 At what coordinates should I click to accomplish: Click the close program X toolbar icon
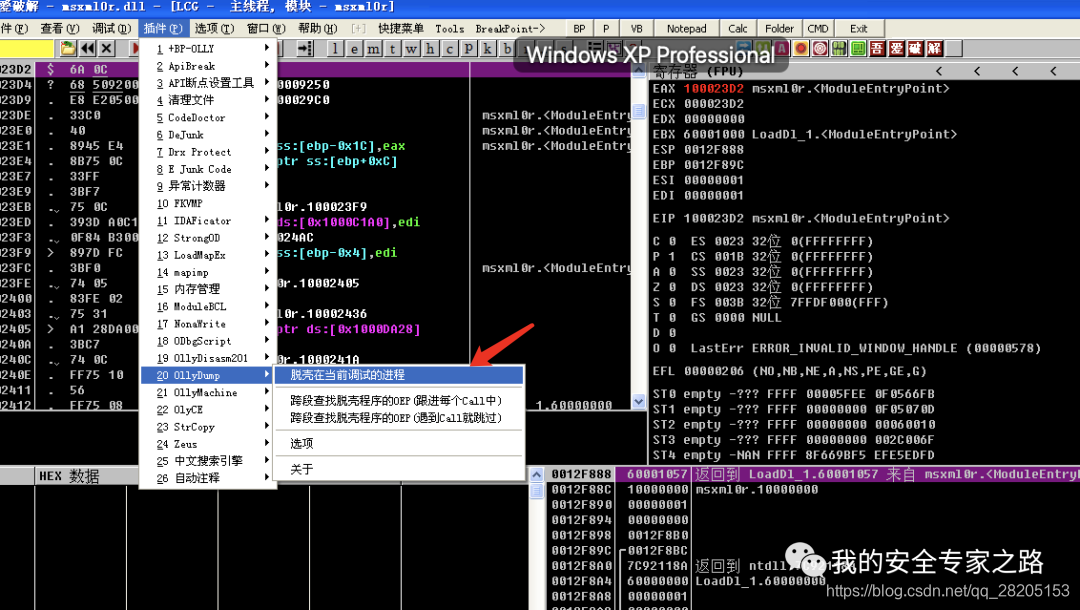pos(106,48)
